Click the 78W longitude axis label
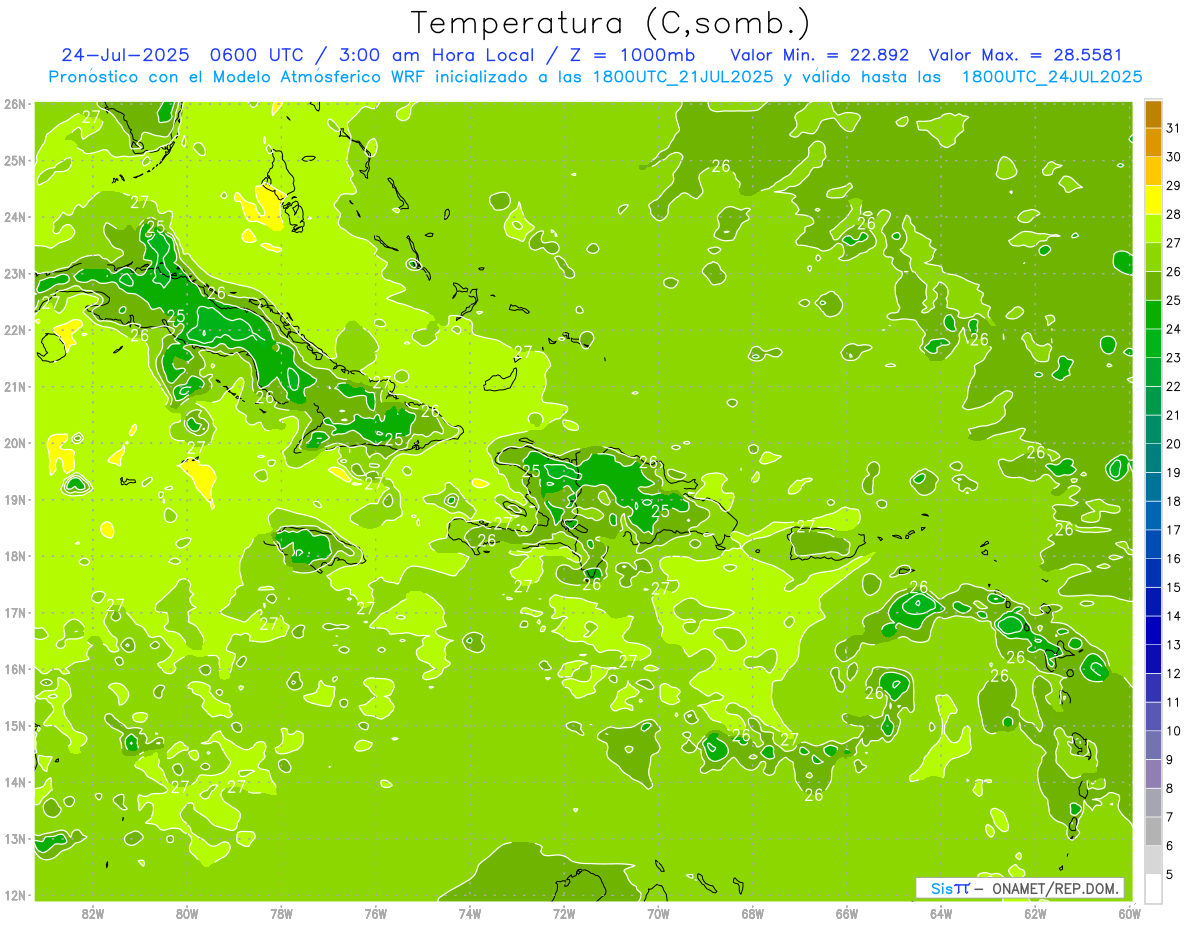 (281, 913)
